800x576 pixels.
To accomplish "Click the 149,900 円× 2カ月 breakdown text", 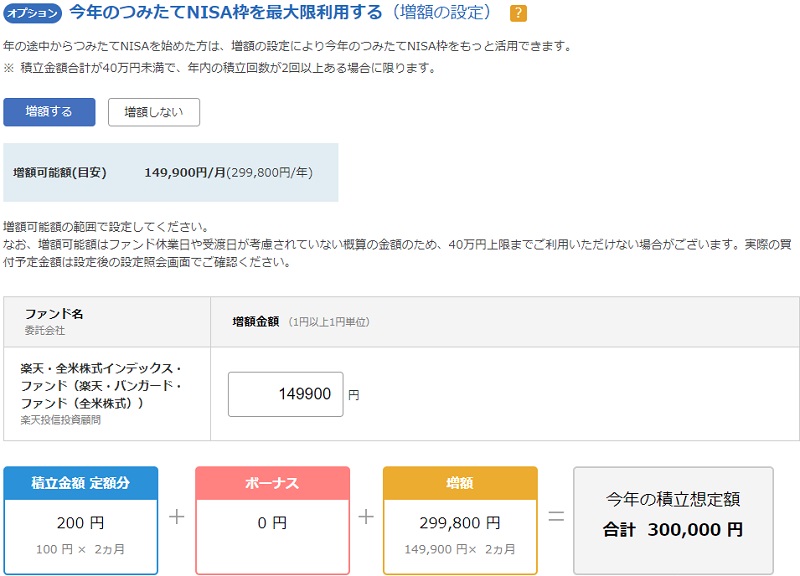I will click(460, 549).
